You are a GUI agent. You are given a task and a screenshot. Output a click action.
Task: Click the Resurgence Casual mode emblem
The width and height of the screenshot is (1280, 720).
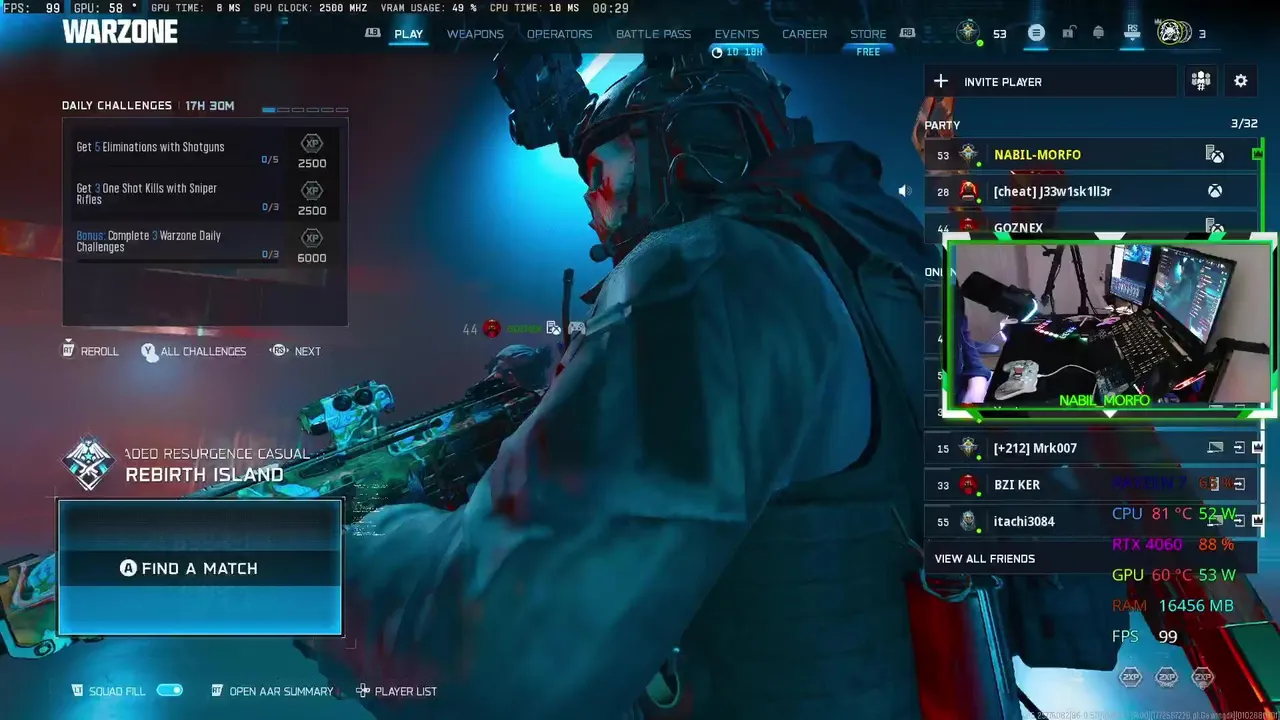88,462
